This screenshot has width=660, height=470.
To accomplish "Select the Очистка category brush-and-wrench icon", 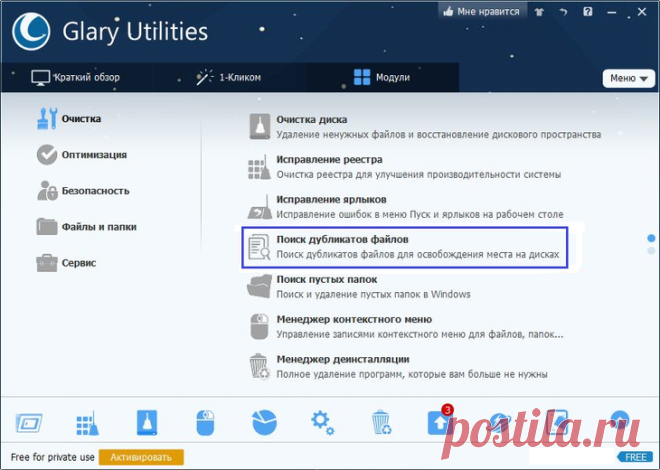I will [x=47, y=119].
